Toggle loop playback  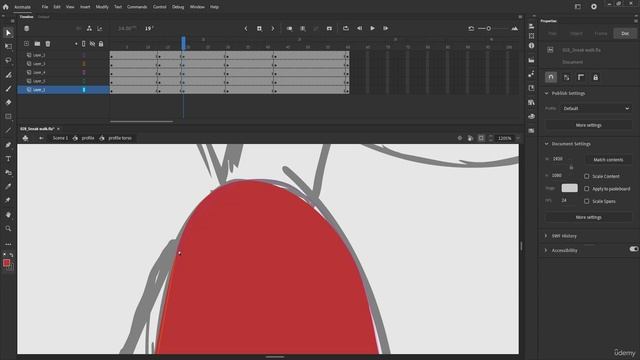[x=346, y=29]
